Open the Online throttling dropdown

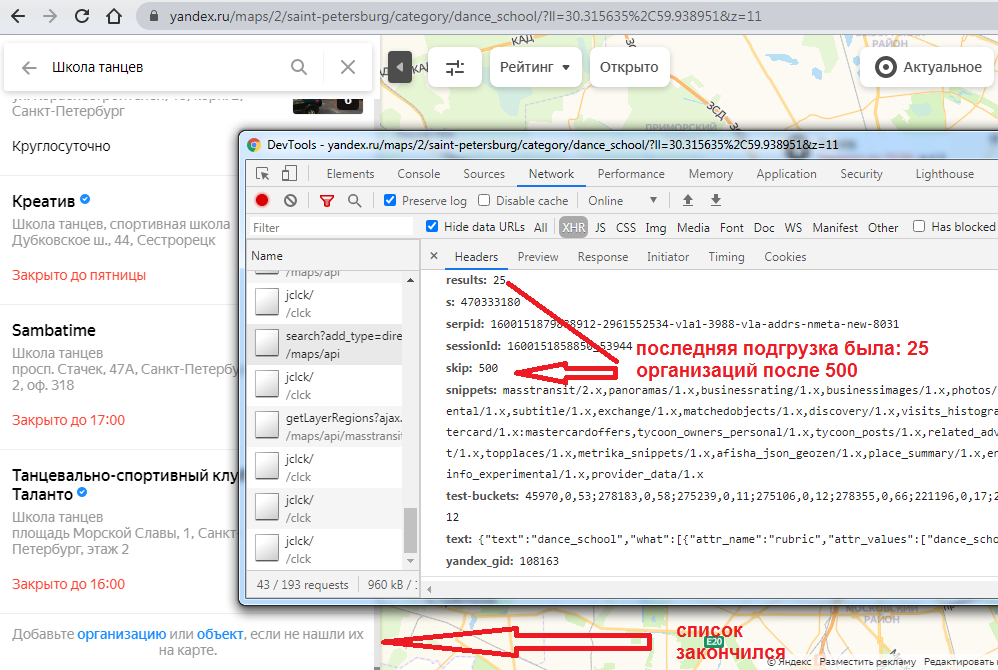pos(623,201)
